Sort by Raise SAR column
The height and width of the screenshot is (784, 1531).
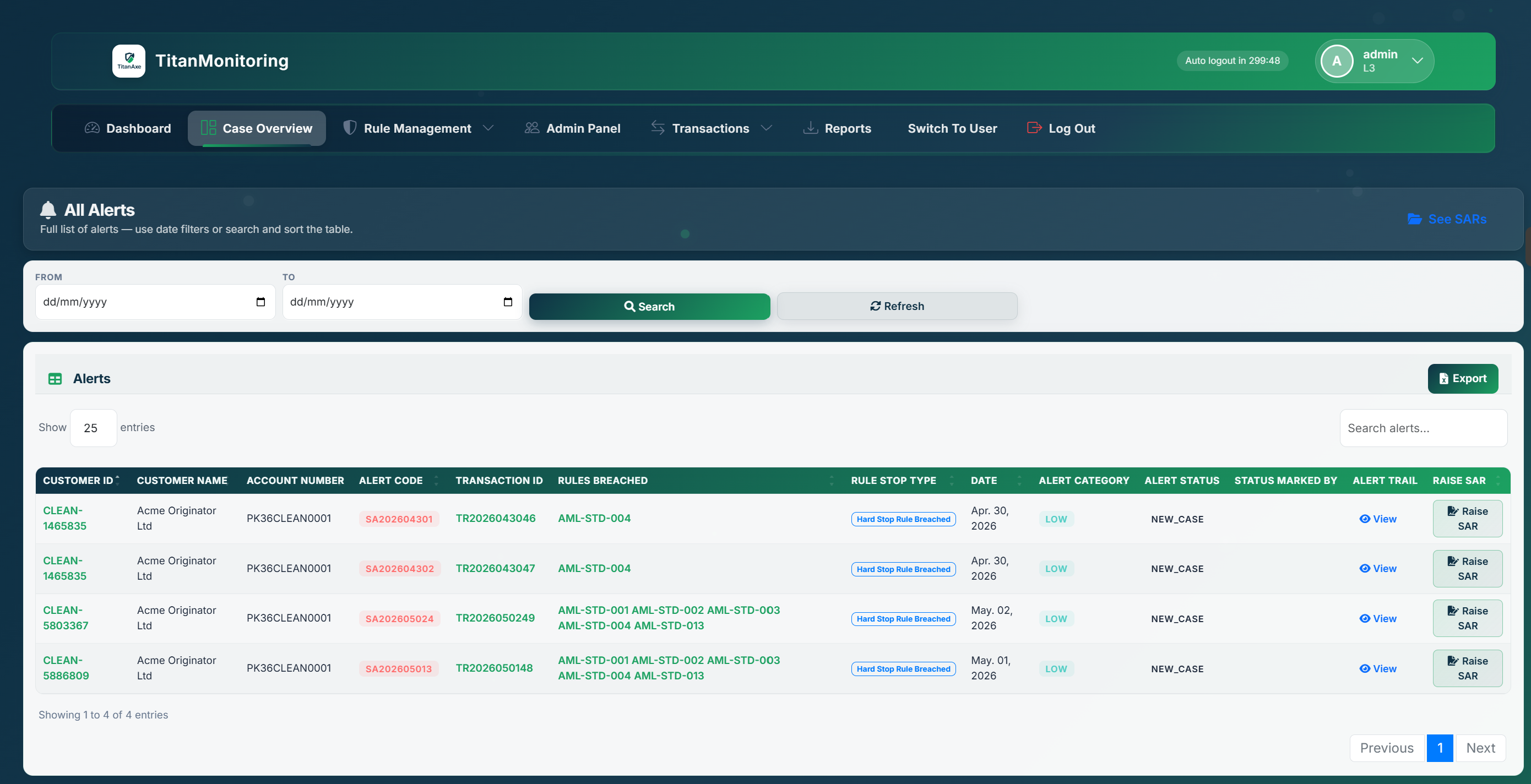point(1468,481)
